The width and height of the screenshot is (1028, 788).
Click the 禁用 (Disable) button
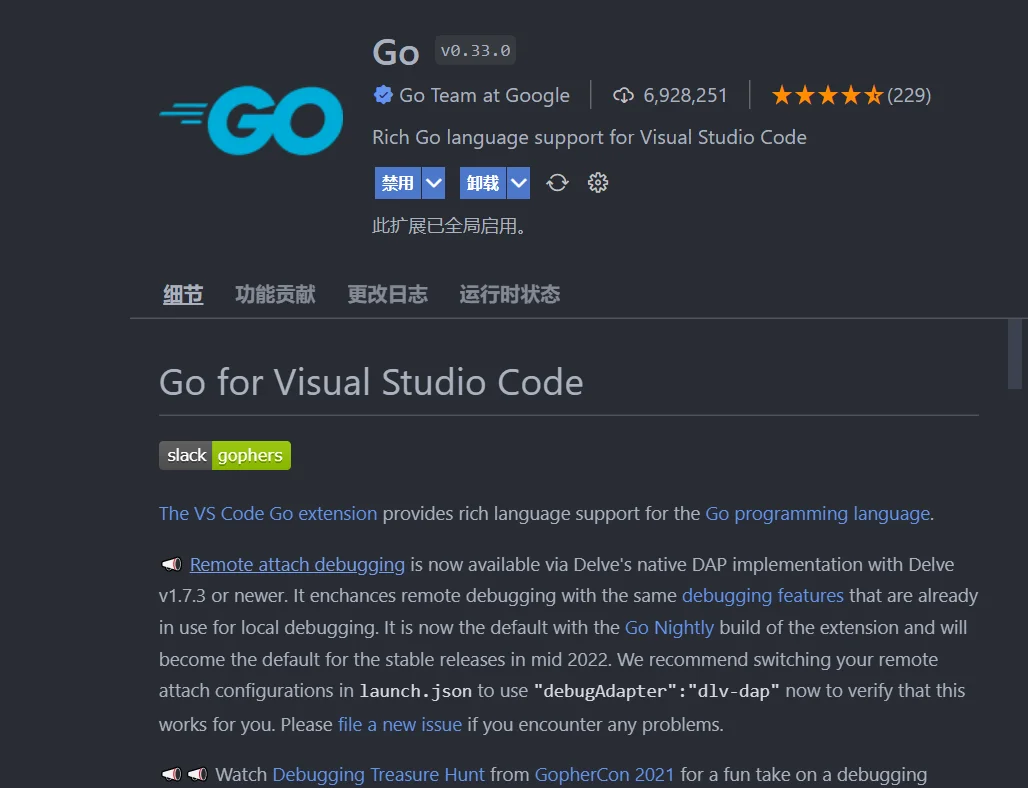click(x=397, y=183)
